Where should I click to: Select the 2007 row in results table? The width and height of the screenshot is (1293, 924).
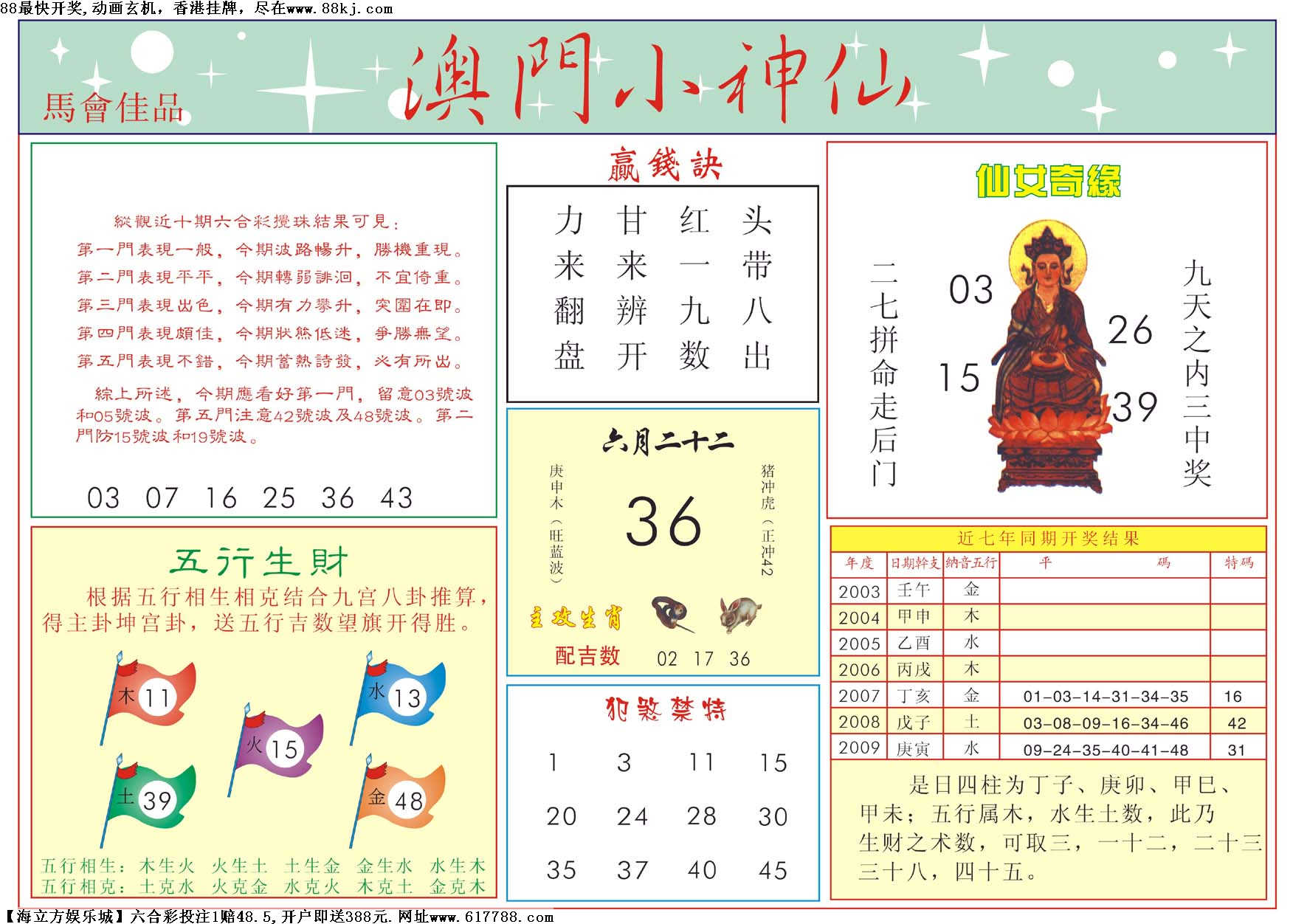tap(1048, 696)
